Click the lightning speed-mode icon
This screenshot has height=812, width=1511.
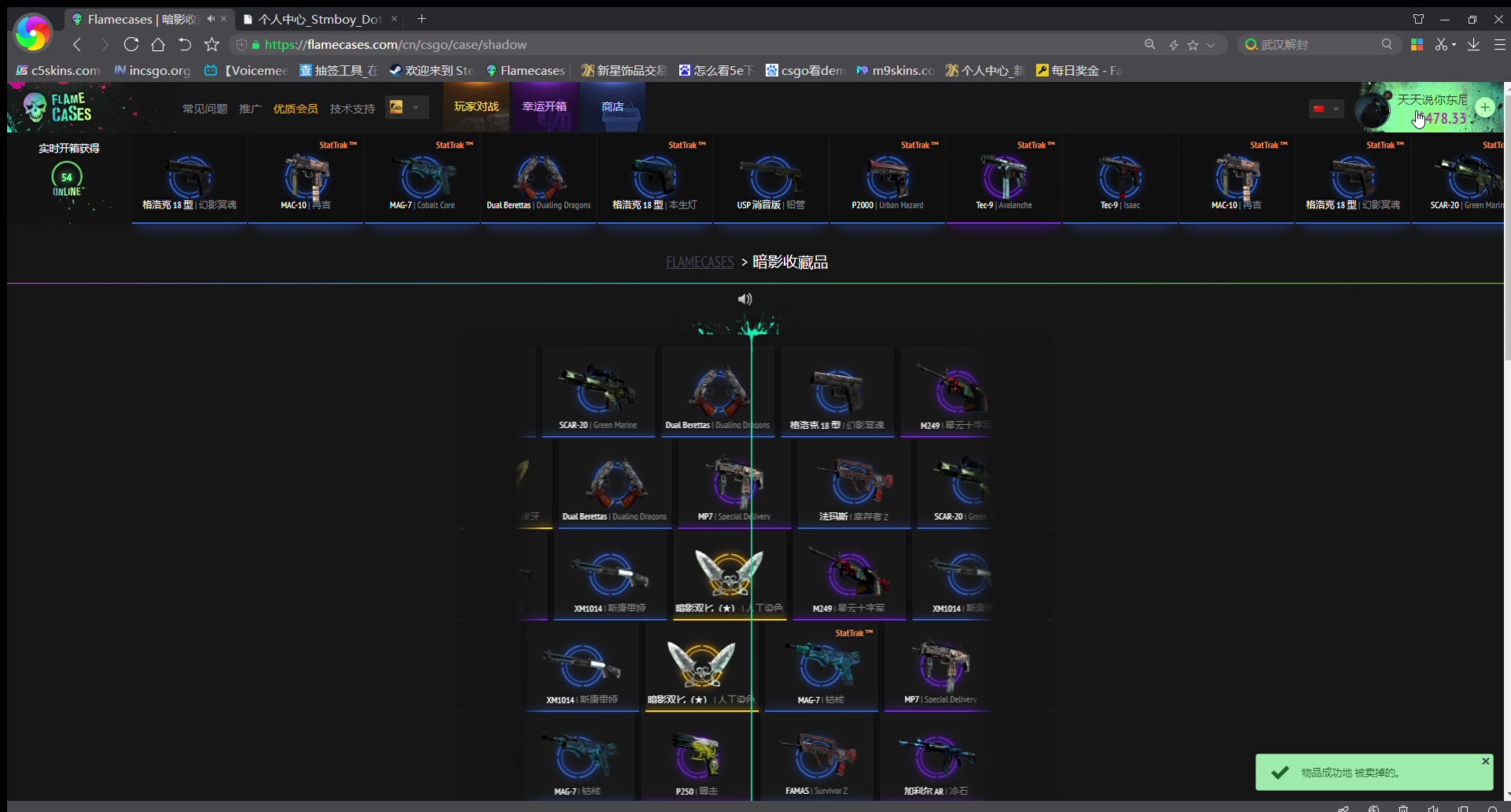pos(1173,45)
